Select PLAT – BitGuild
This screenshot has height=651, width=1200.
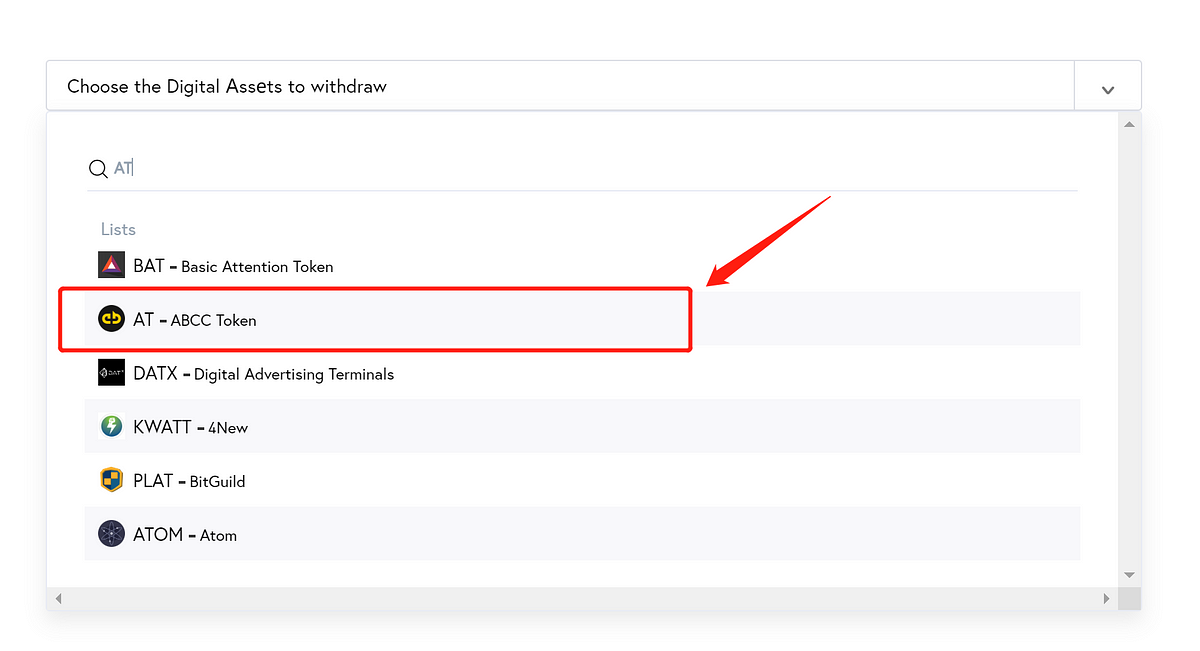[583, 480]
